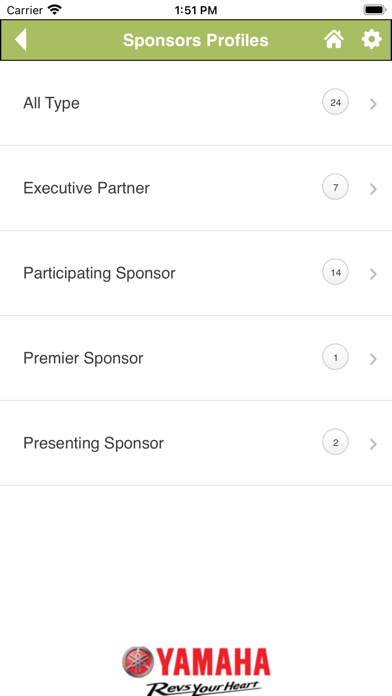The image size is (392, 696).
Task: Expand chevron beside Executive Partner
Action: [x=373, y=189]
